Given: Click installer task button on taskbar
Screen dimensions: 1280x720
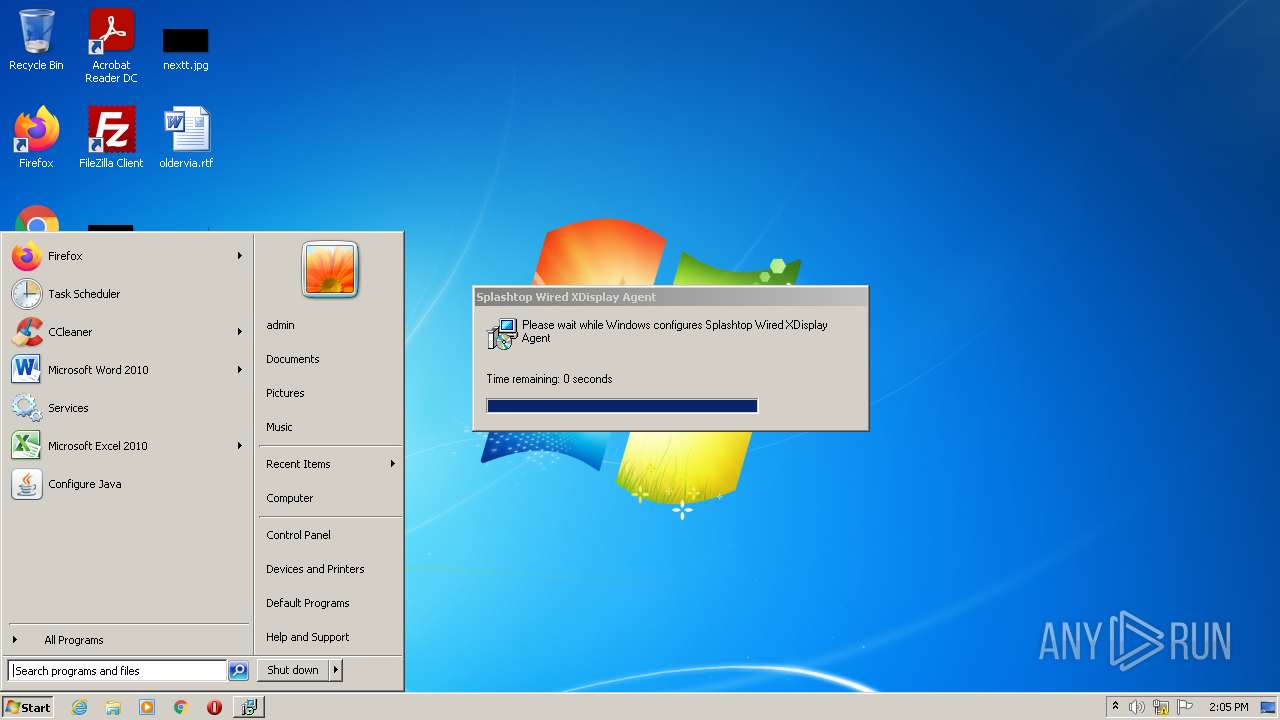Looking at the screenshot, I should (248, 707).
